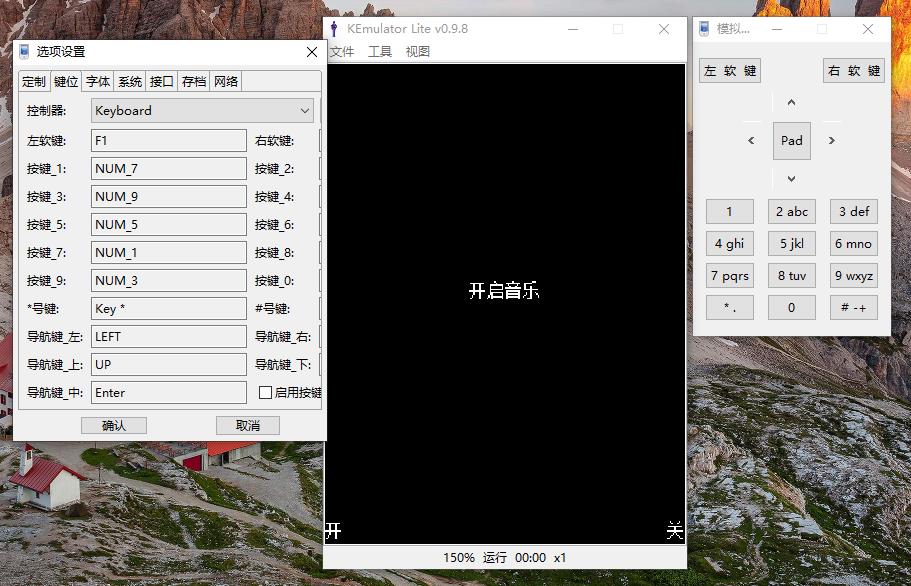Open the 工具 menu in KEmulator
Screen dimensions: 911x586
(380, 52)
